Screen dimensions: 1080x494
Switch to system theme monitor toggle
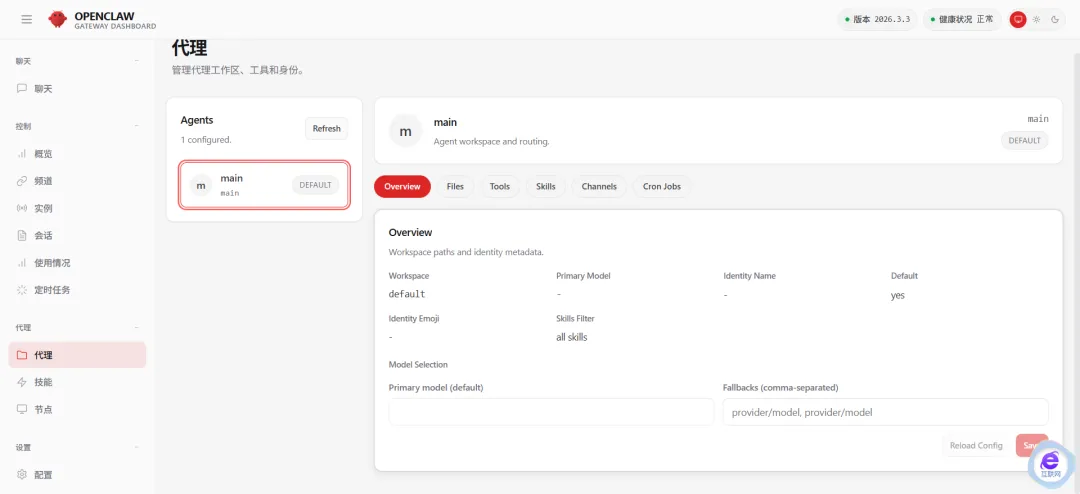(1018, 19)
